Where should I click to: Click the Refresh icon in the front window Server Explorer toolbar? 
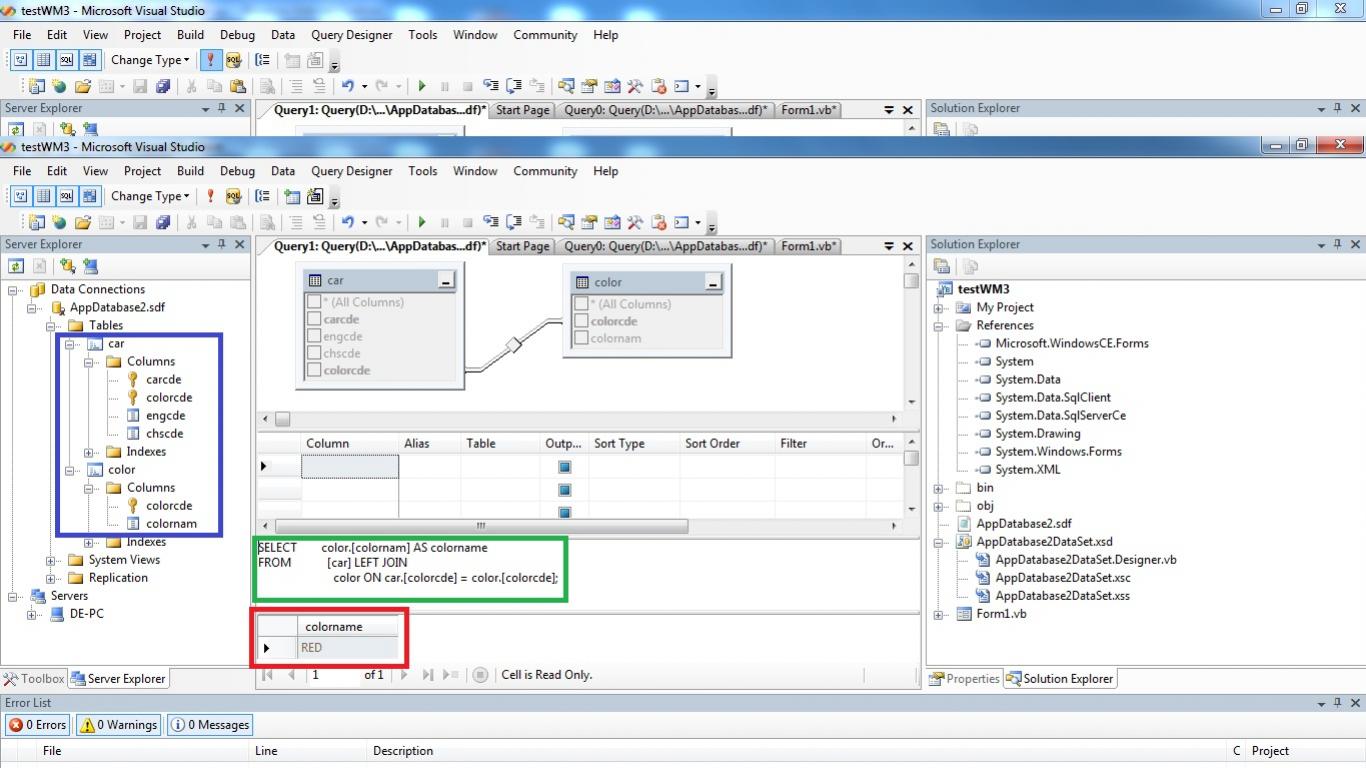point(16,266)
